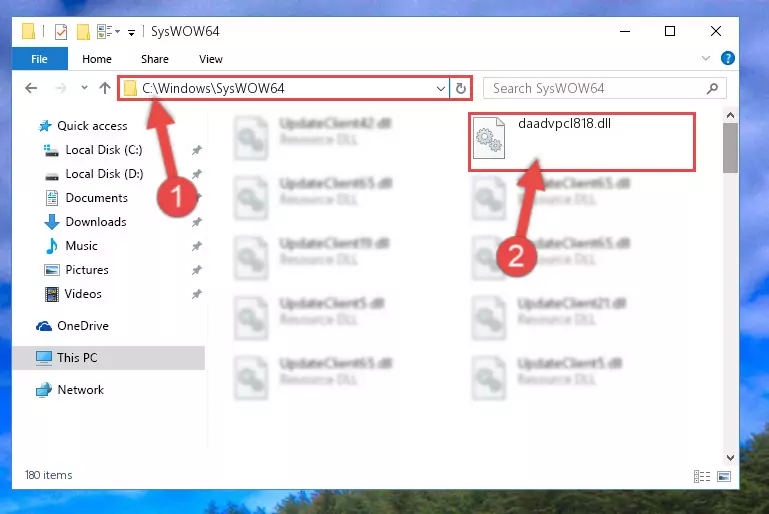Image resolution: width=769 pixels, height=514 pixels.
Task: Switch to Large icons view in status bar
Action: tap(724, 476)
